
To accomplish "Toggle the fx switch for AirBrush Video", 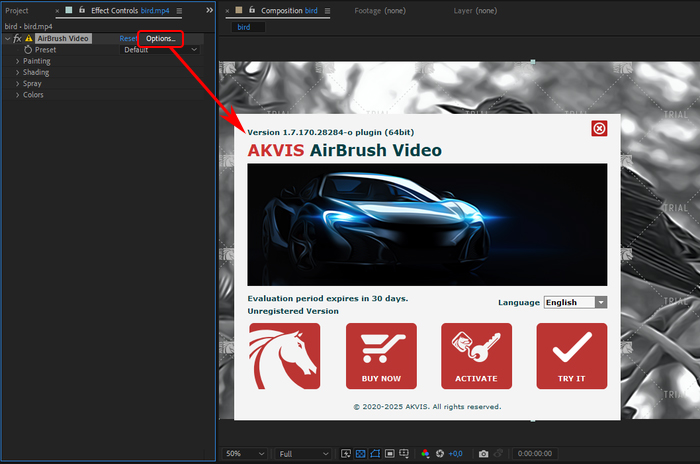I will (17, 38).
